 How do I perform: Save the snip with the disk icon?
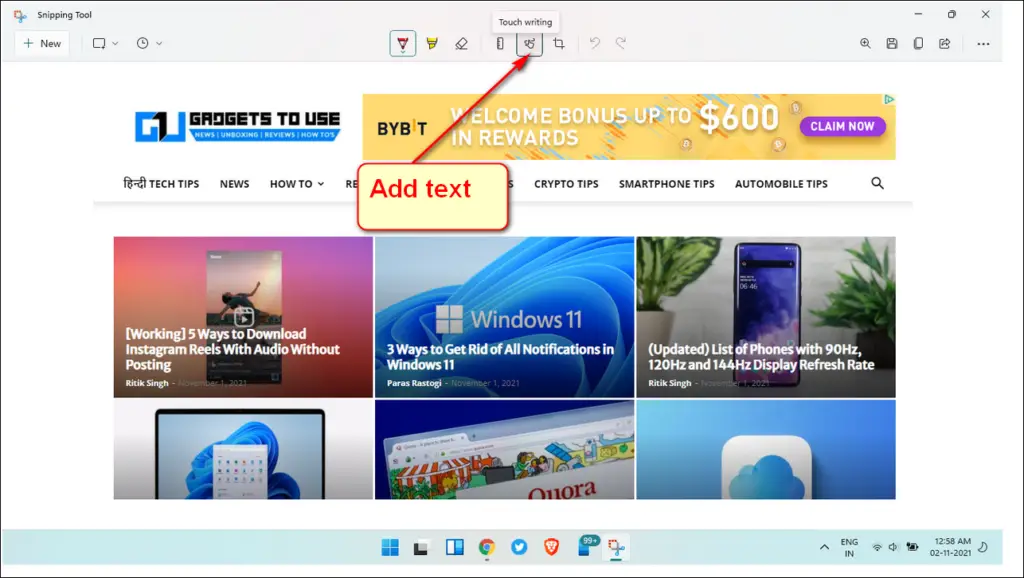(x=891, y=43)
